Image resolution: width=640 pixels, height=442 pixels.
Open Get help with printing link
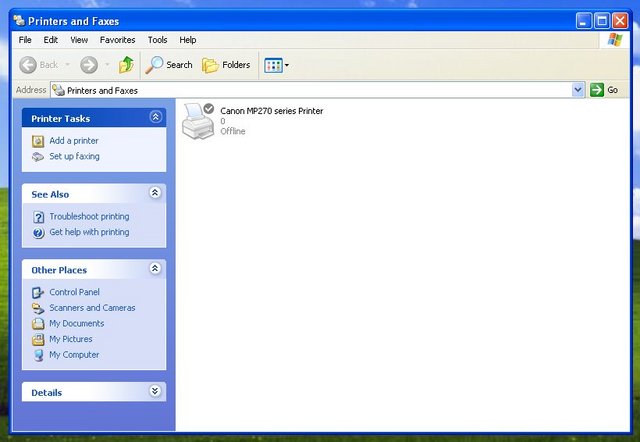pyautogui.click(x=89, y=232)
